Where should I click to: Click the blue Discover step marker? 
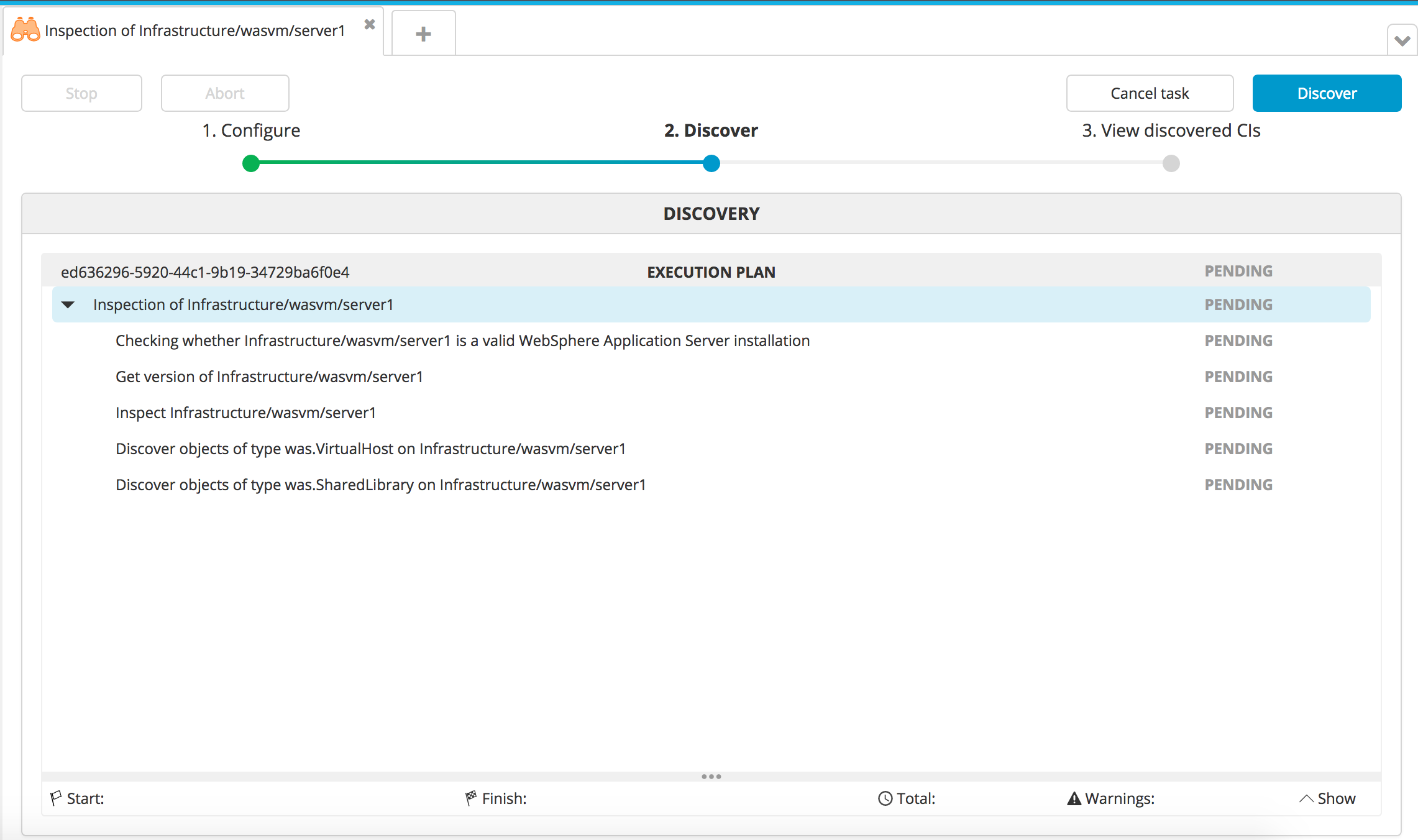click(711, 163)
